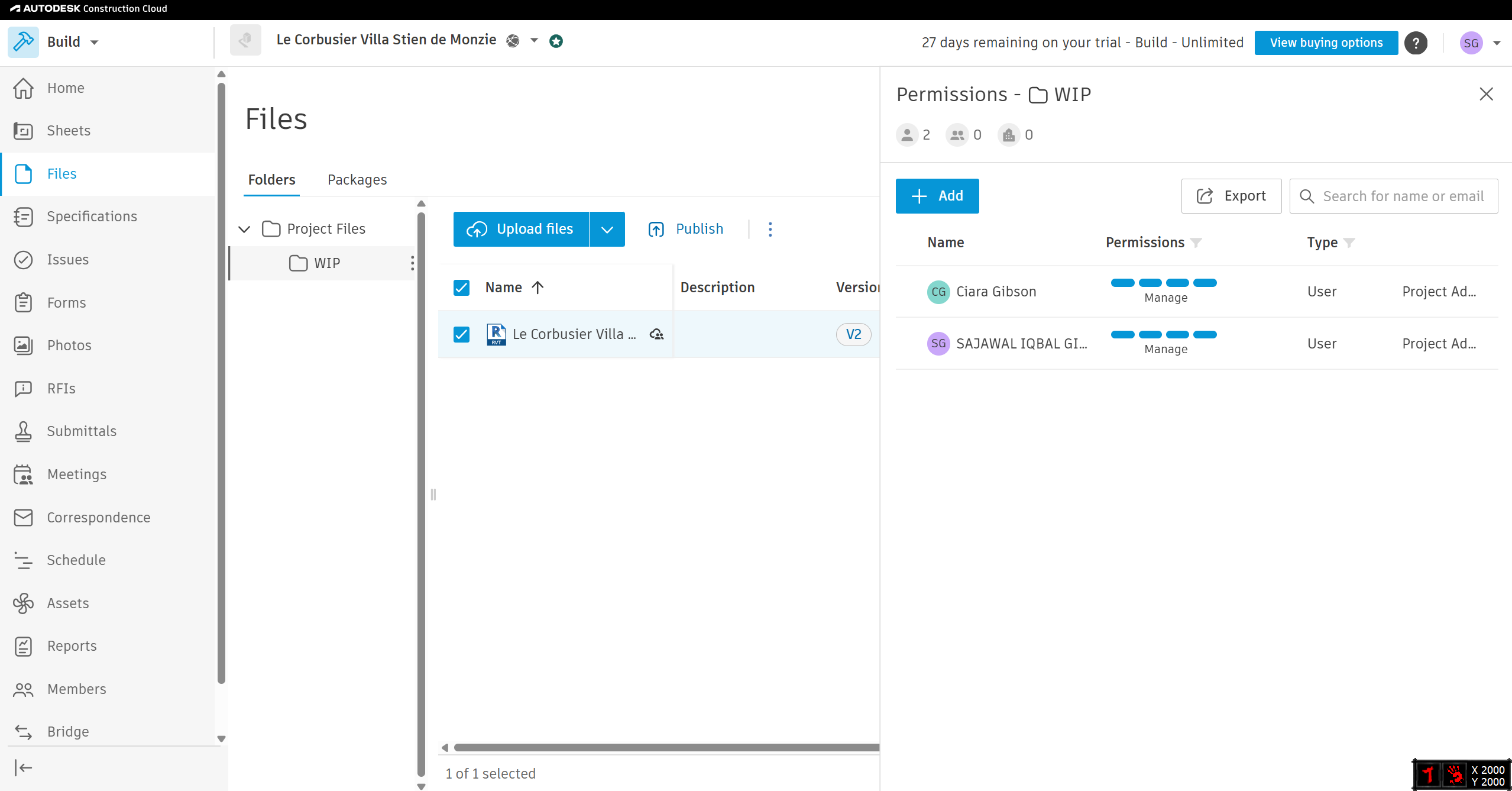Open WIP folder more options menu

412,263
